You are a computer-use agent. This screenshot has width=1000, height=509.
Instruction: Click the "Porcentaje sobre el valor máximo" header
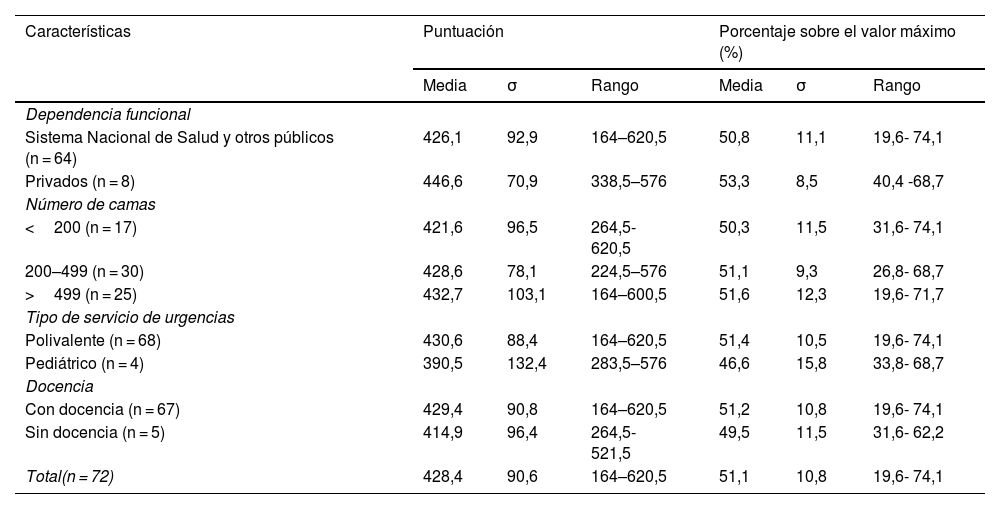837,32
